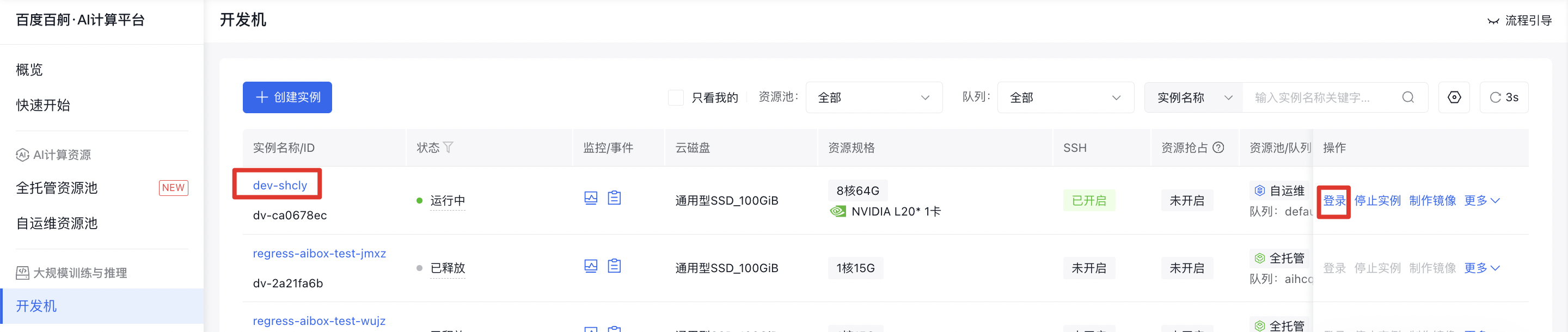
Task: Open events log icon for dev-shcly
Action: coord(614,198)
